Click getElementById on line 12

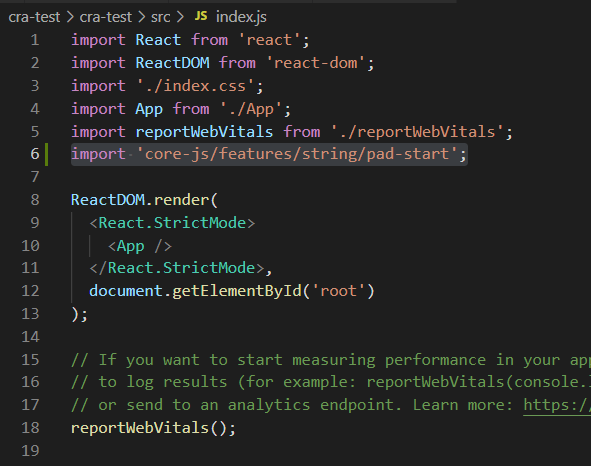237,291
